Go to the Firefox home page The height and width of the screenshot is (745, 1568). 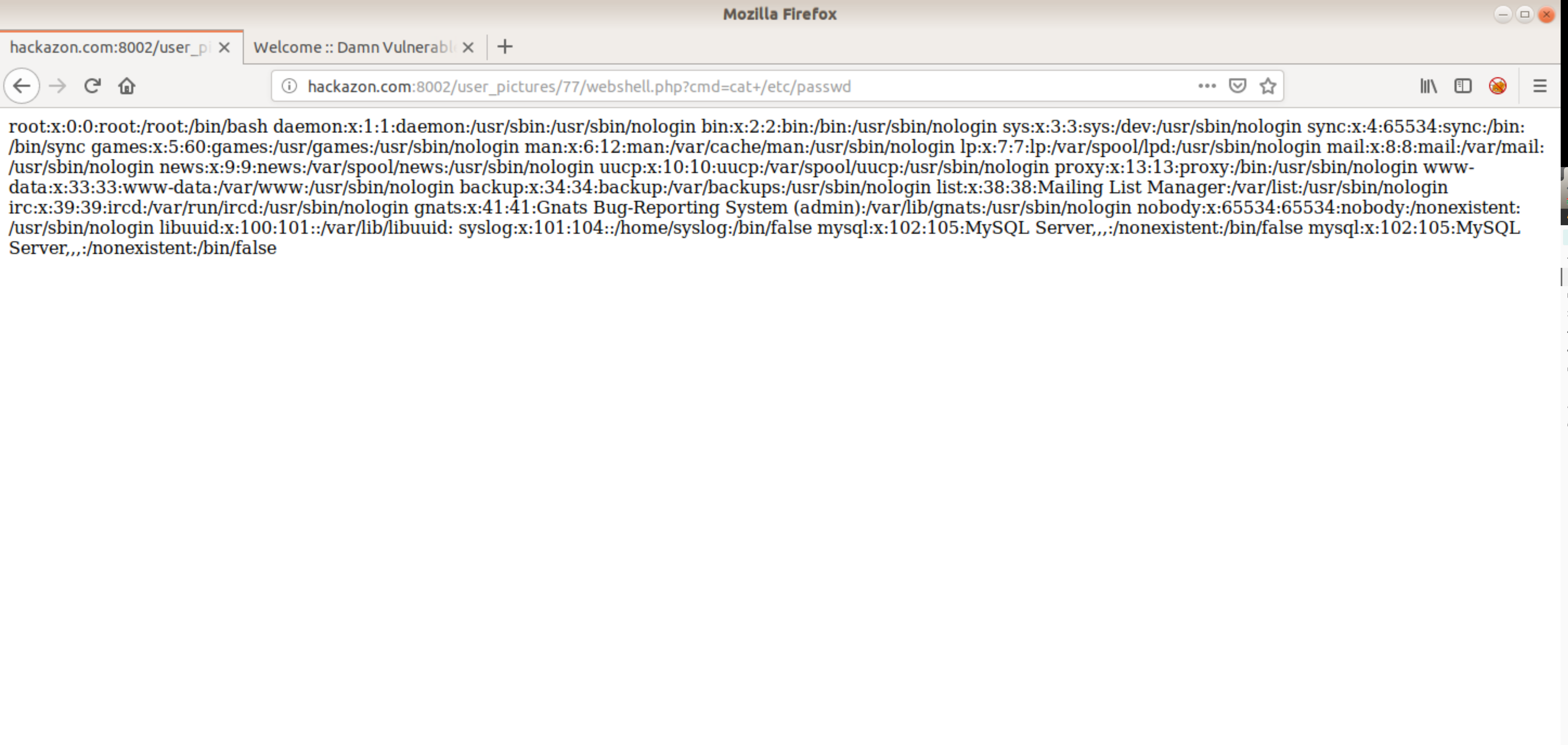point(127,86)
